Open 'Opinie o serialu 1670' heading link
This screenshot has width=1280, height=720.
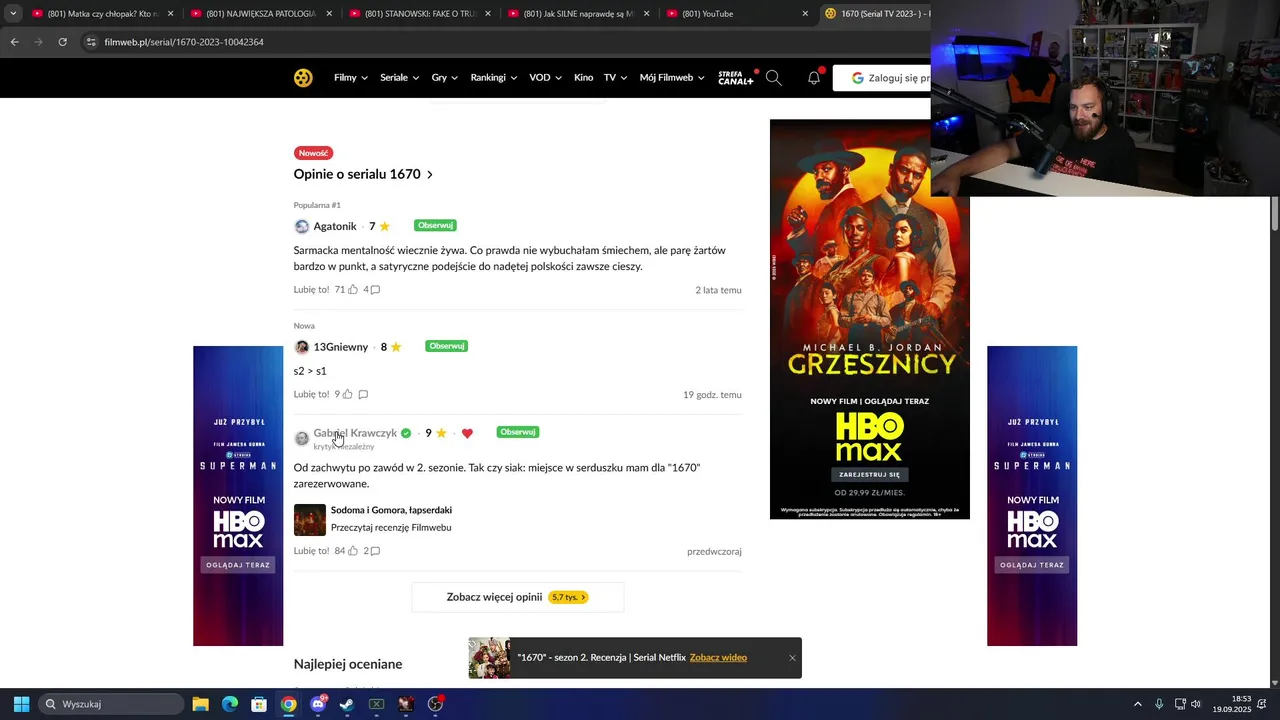(x=363, y=174)
